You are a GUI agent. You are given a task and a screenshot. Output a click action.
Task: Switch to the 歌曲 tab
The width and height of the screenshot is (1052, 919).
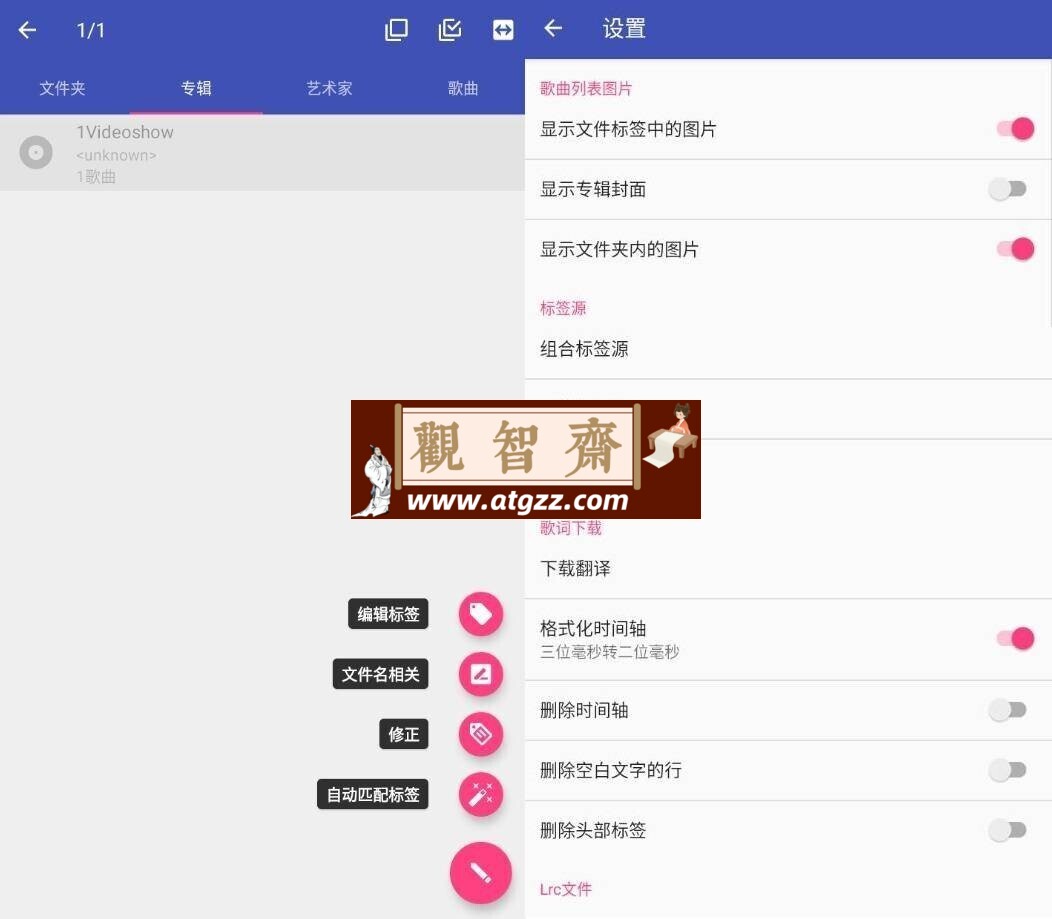462,88
